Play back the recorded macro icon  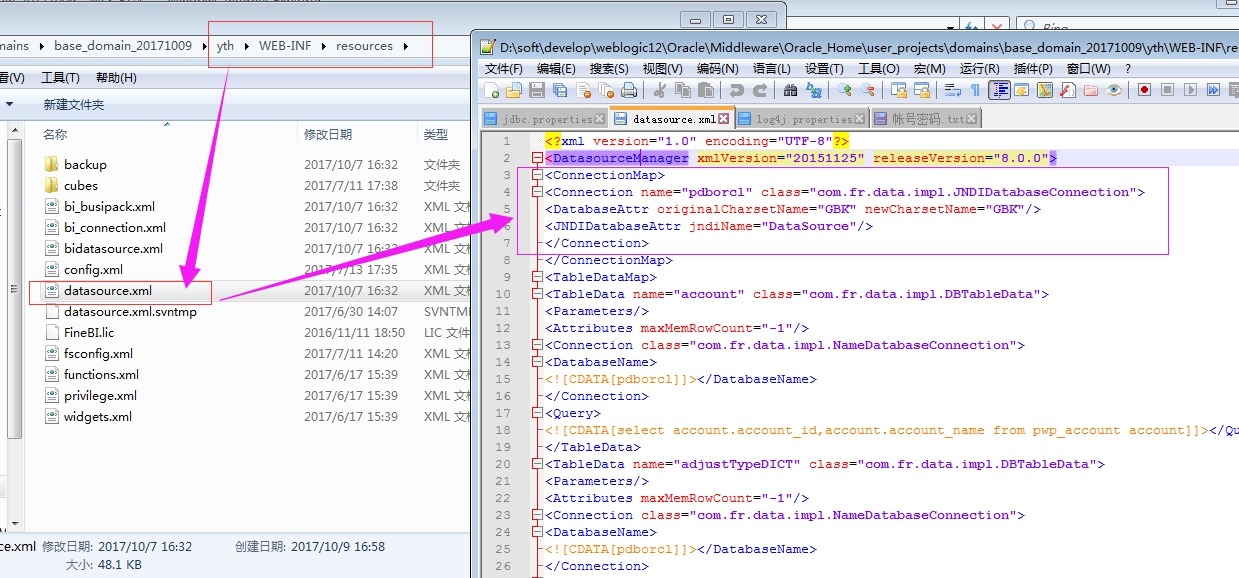pos(1190,90)
